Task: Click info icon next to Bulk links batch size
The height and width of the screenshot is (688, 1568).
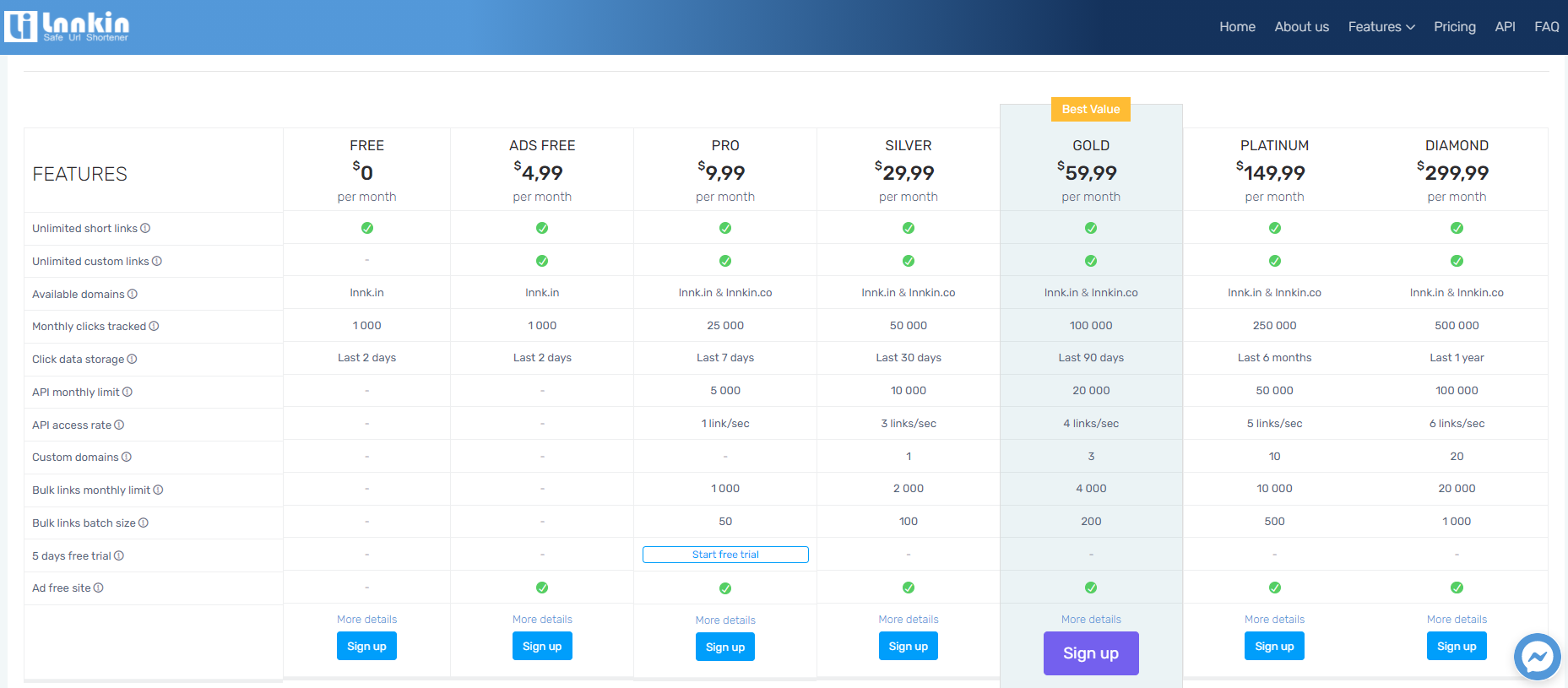Action: pyautogui.click(x=144, y=523)
